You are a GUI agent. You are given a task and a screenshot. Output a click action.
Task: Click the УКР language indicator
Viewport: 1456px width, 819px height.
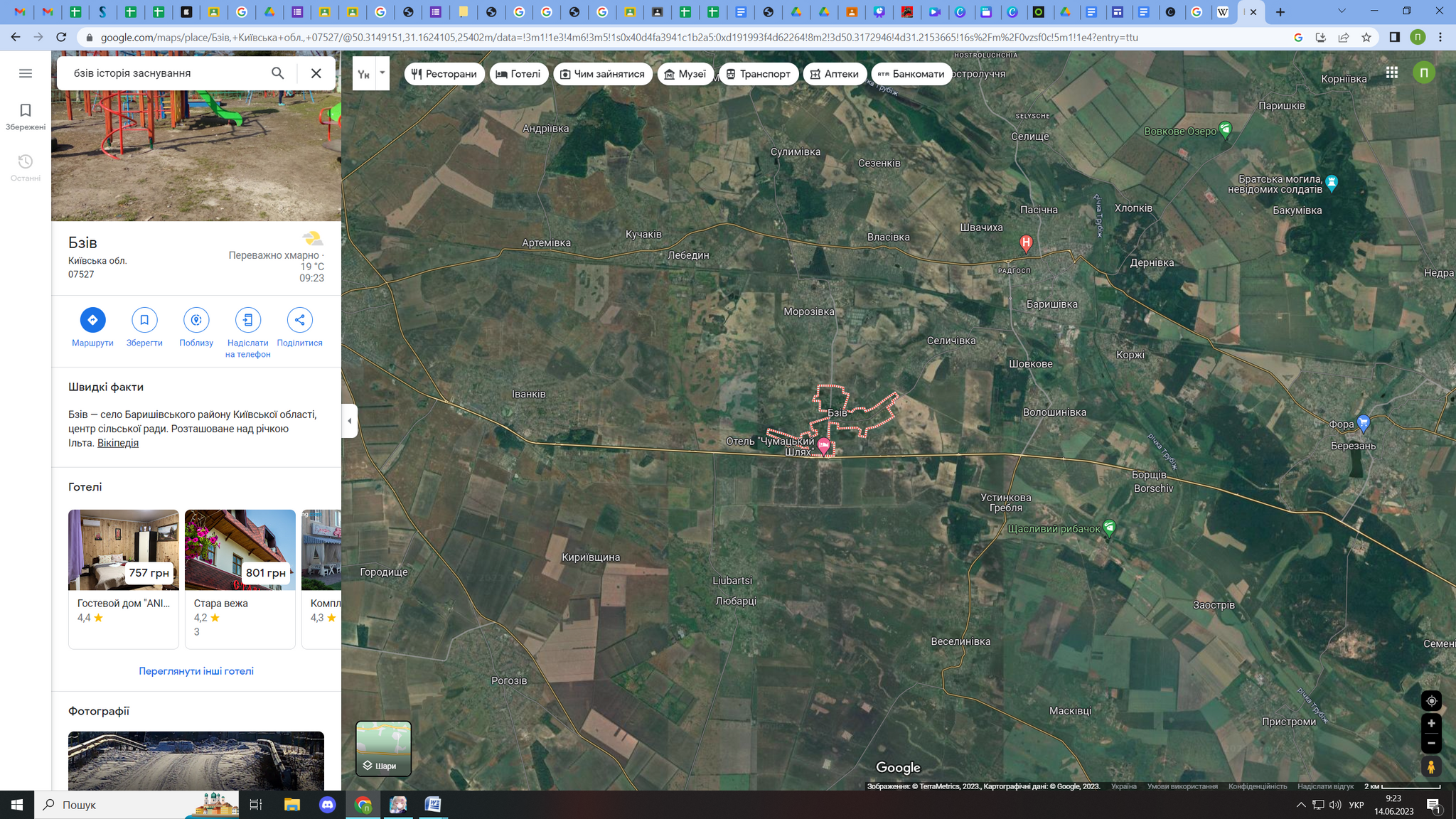coord(1356,805)
